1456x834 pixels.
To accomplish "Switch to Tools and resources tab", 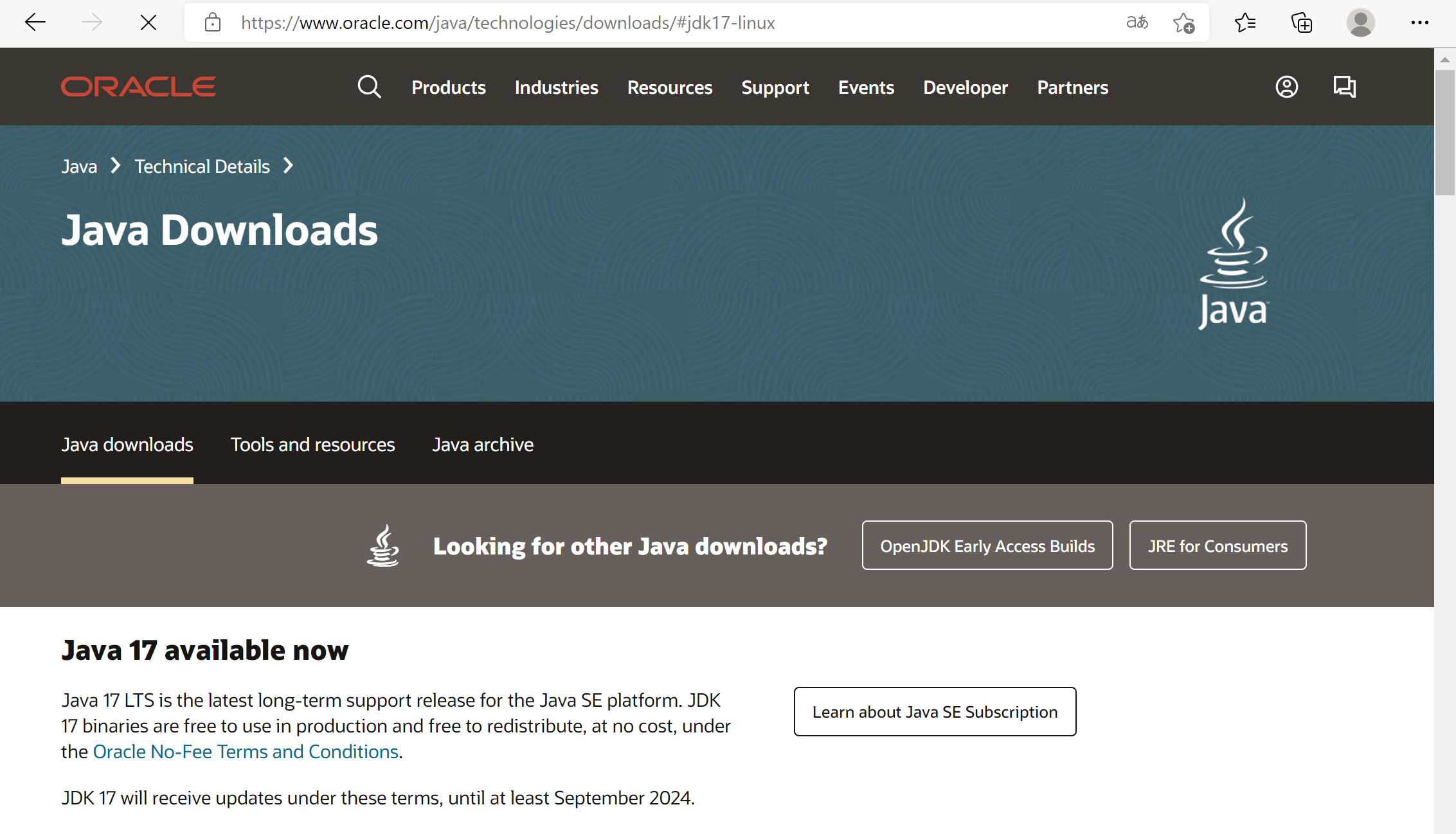I will pos(312,445).
